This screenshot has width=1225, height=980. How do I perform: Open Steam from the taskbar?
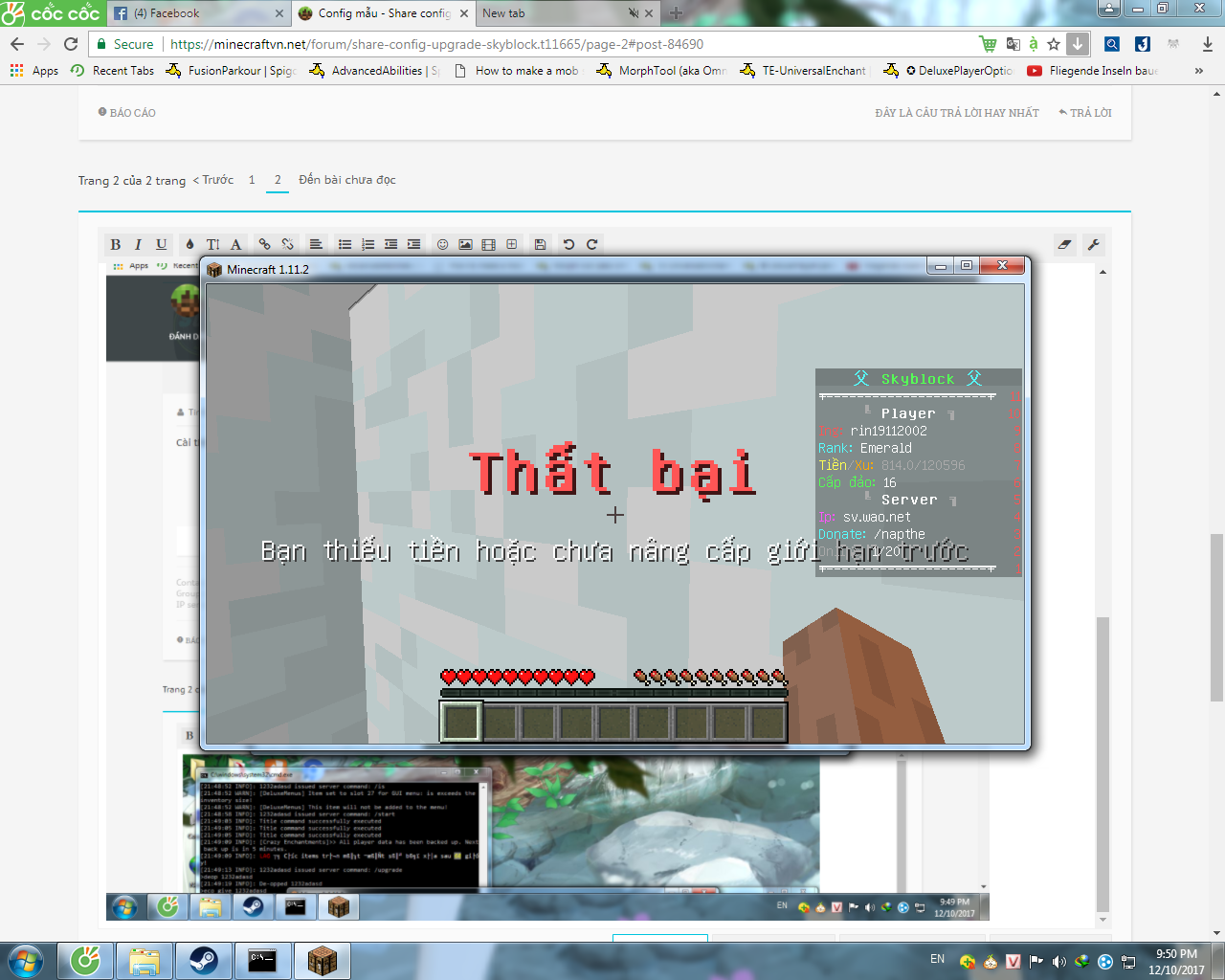pyautogui.click(x=204, y=961)
